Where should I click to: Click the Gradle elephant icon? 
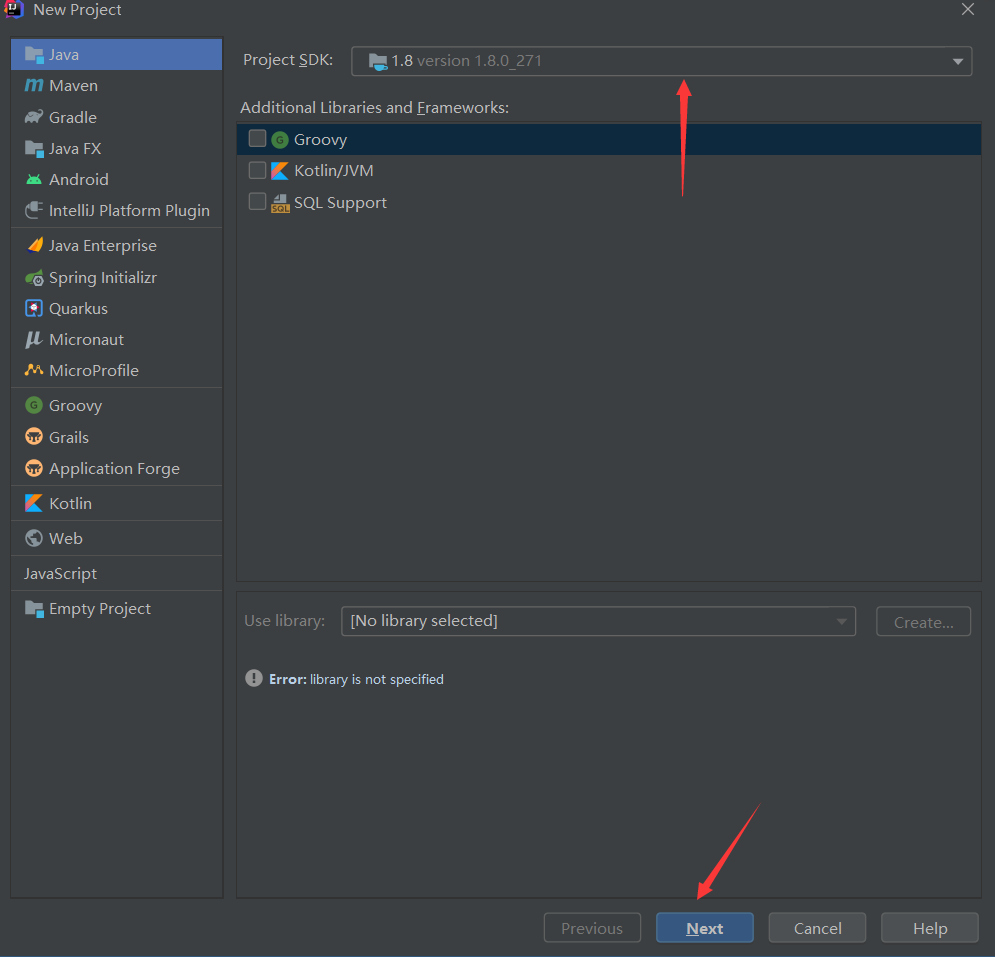(34, 117)
